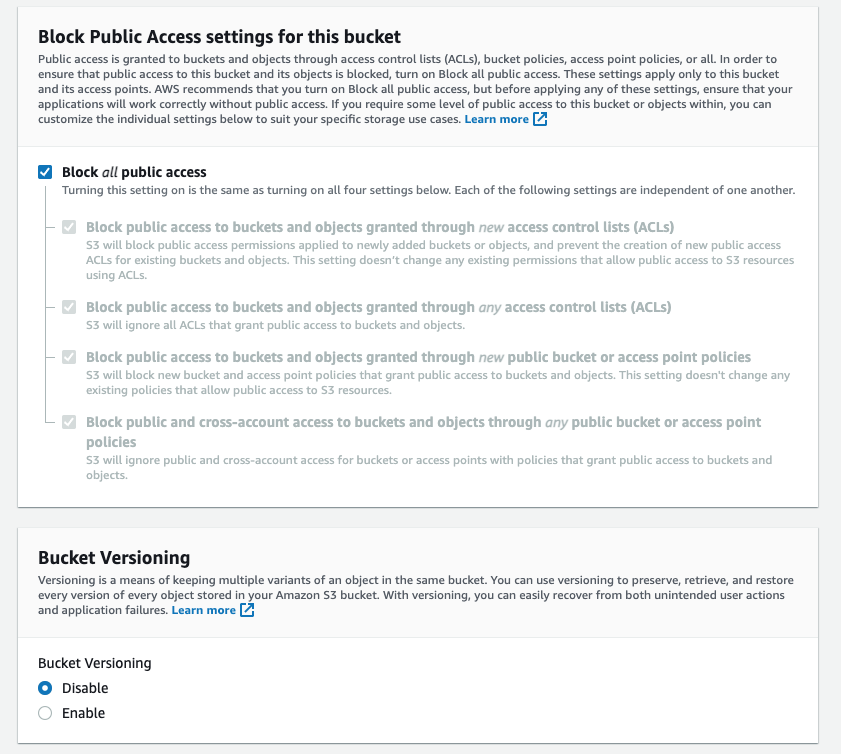This screenshot has height=754, width=841.
Task: Click the selected blue radio icon next to Disable
Action: 43,688
